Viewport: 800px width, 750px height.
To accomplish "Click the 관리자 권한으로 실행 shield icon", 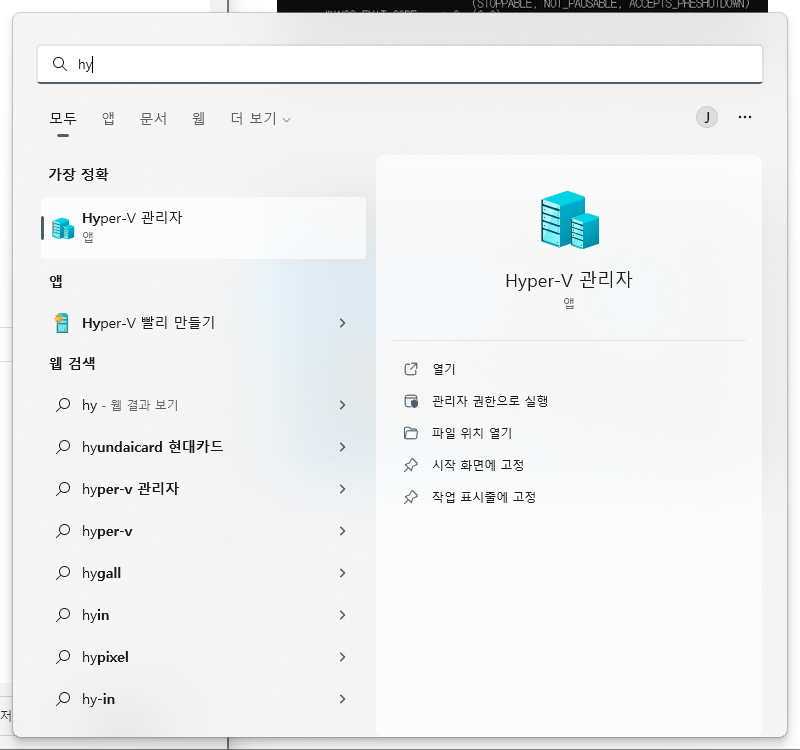I will (x=411, y=401).
